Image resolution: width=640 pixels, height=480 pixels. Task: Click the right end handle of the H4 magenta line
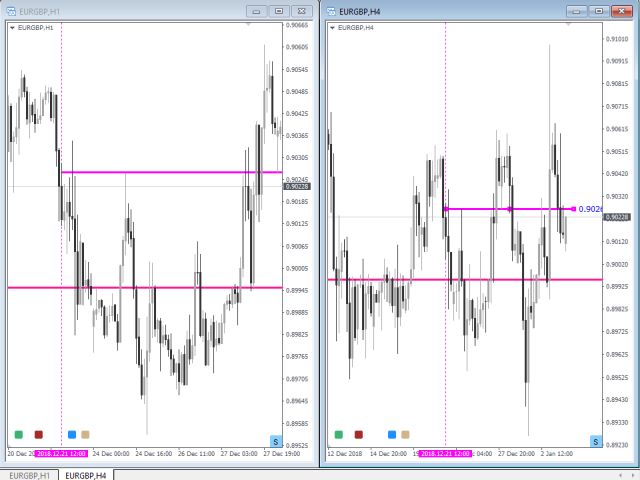[x=573, y=209]
